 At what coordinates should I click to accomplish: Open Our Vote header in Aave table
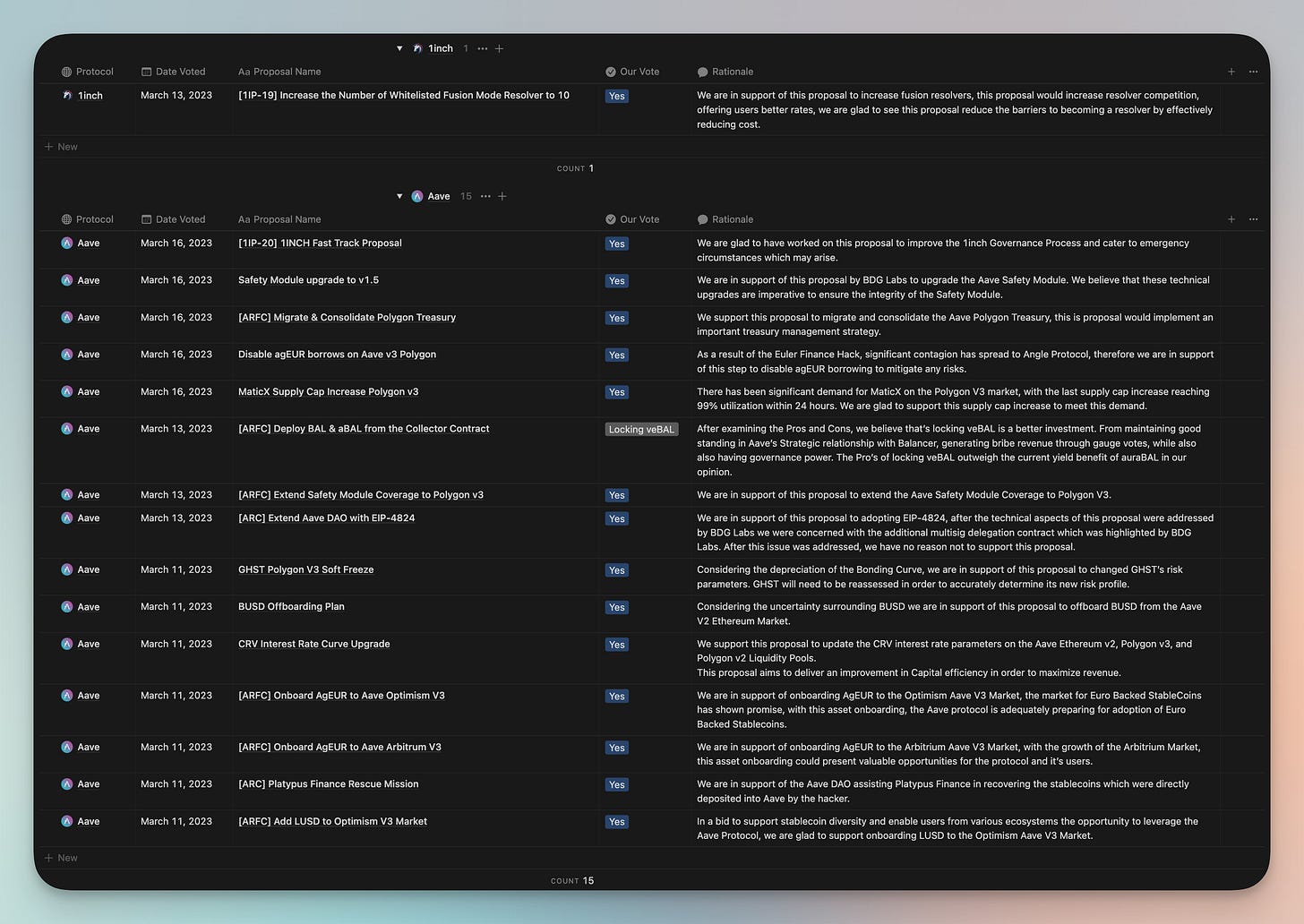[x=632, y=219]
